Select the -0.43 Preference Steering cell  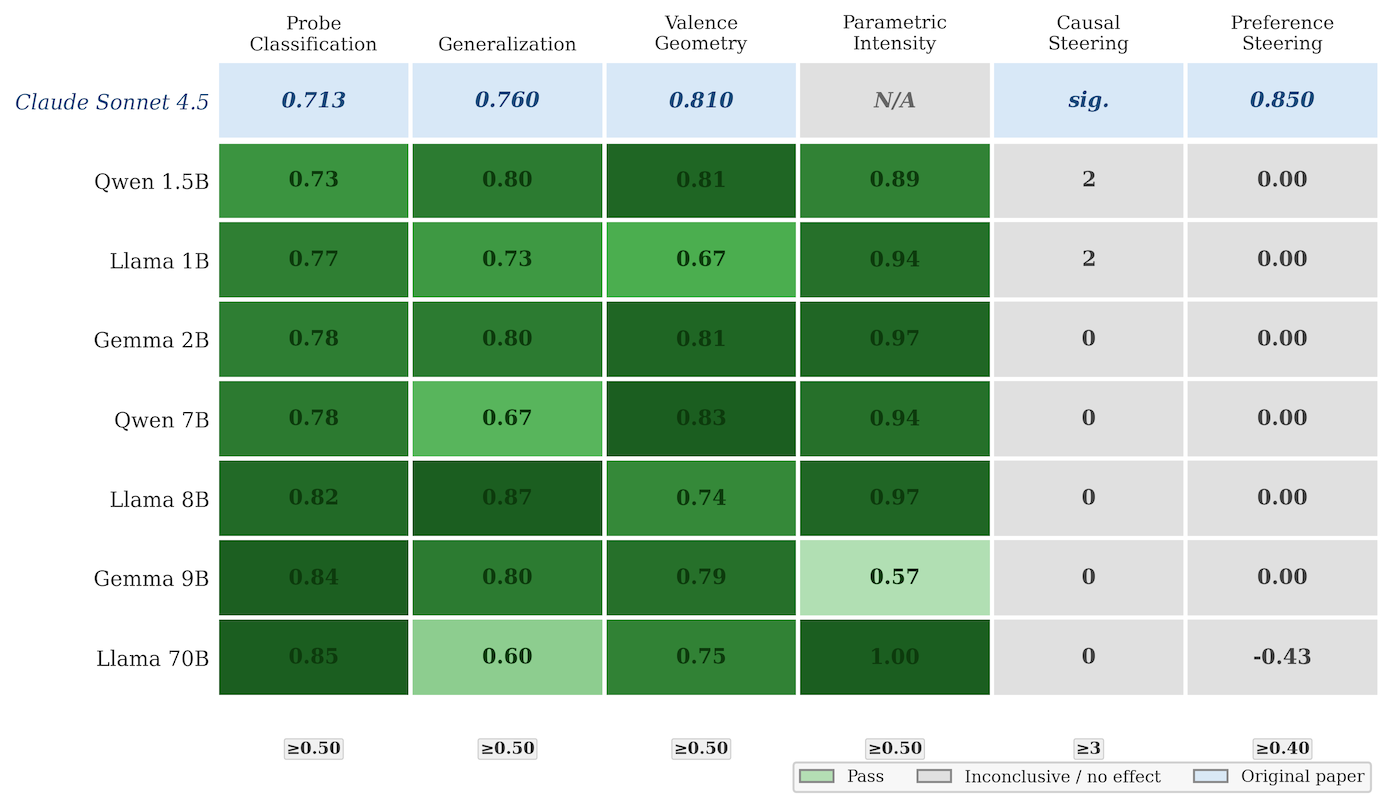point(1282,657)
